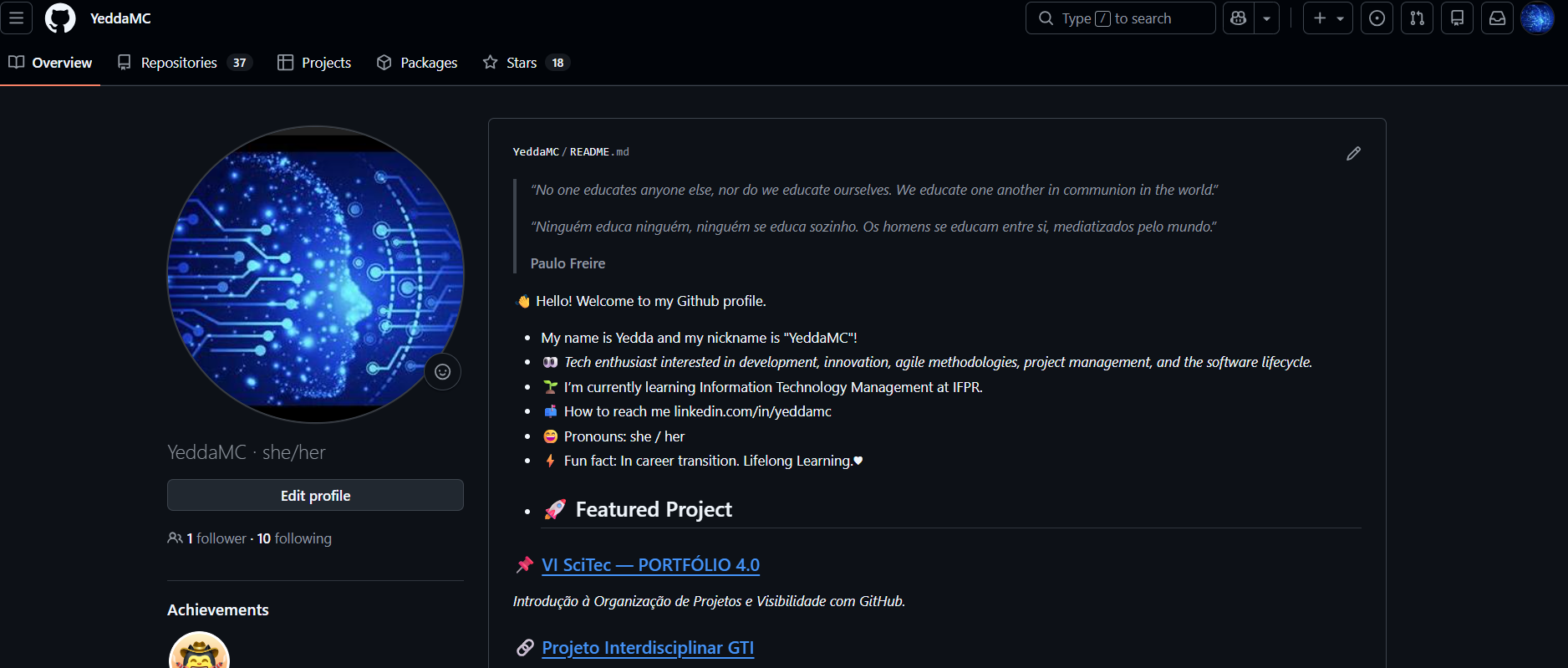Expand the Copilot dropdown arrow
The width and height of the screenshot is (1568, 668).
click(1267, 18)
